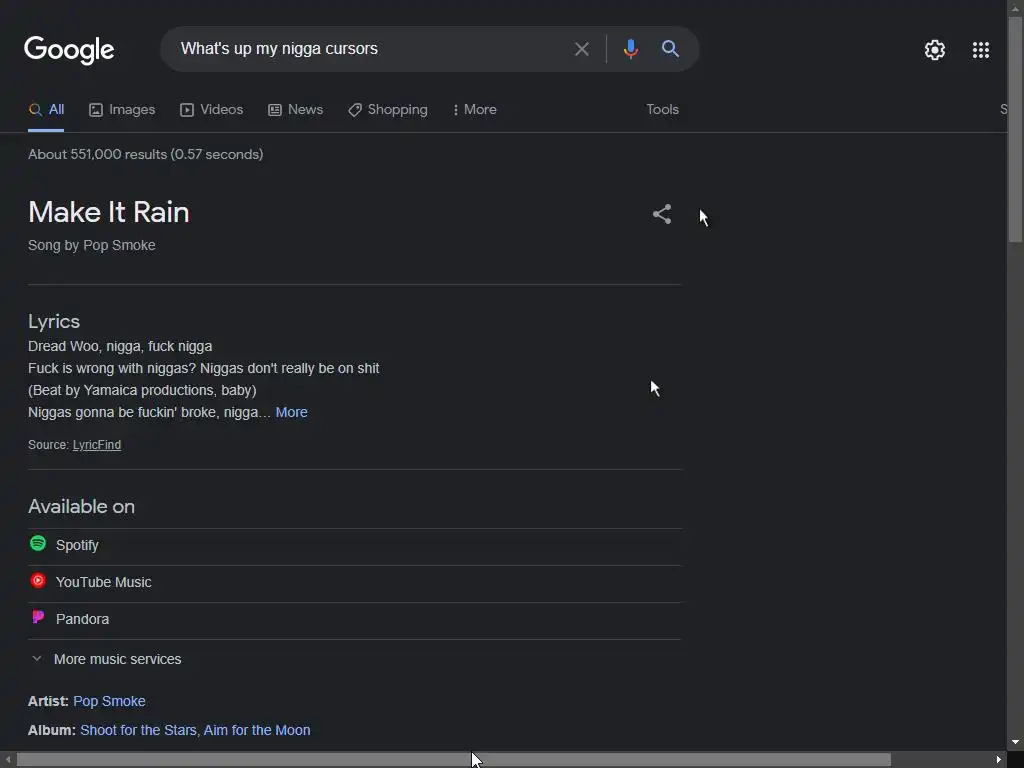
Task: Click the scroll left arrow
Action: coord(7,760)
